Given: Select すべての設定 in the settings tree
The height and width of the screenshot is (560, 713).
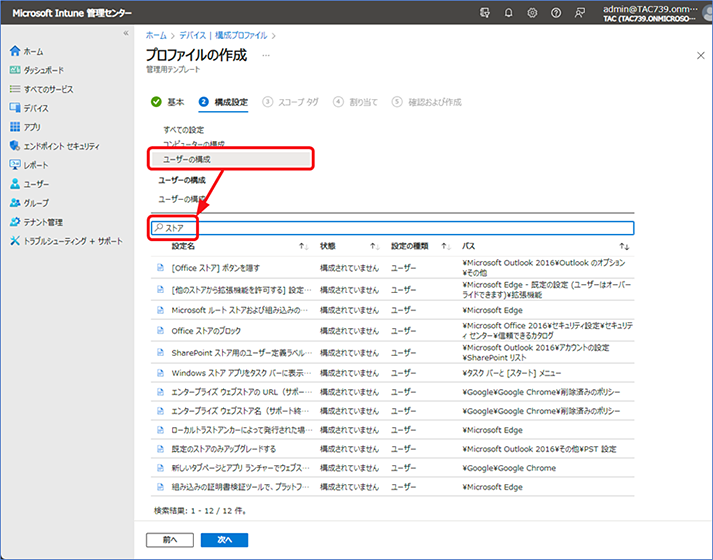Looking at the screenshot, I should (184, 130).
